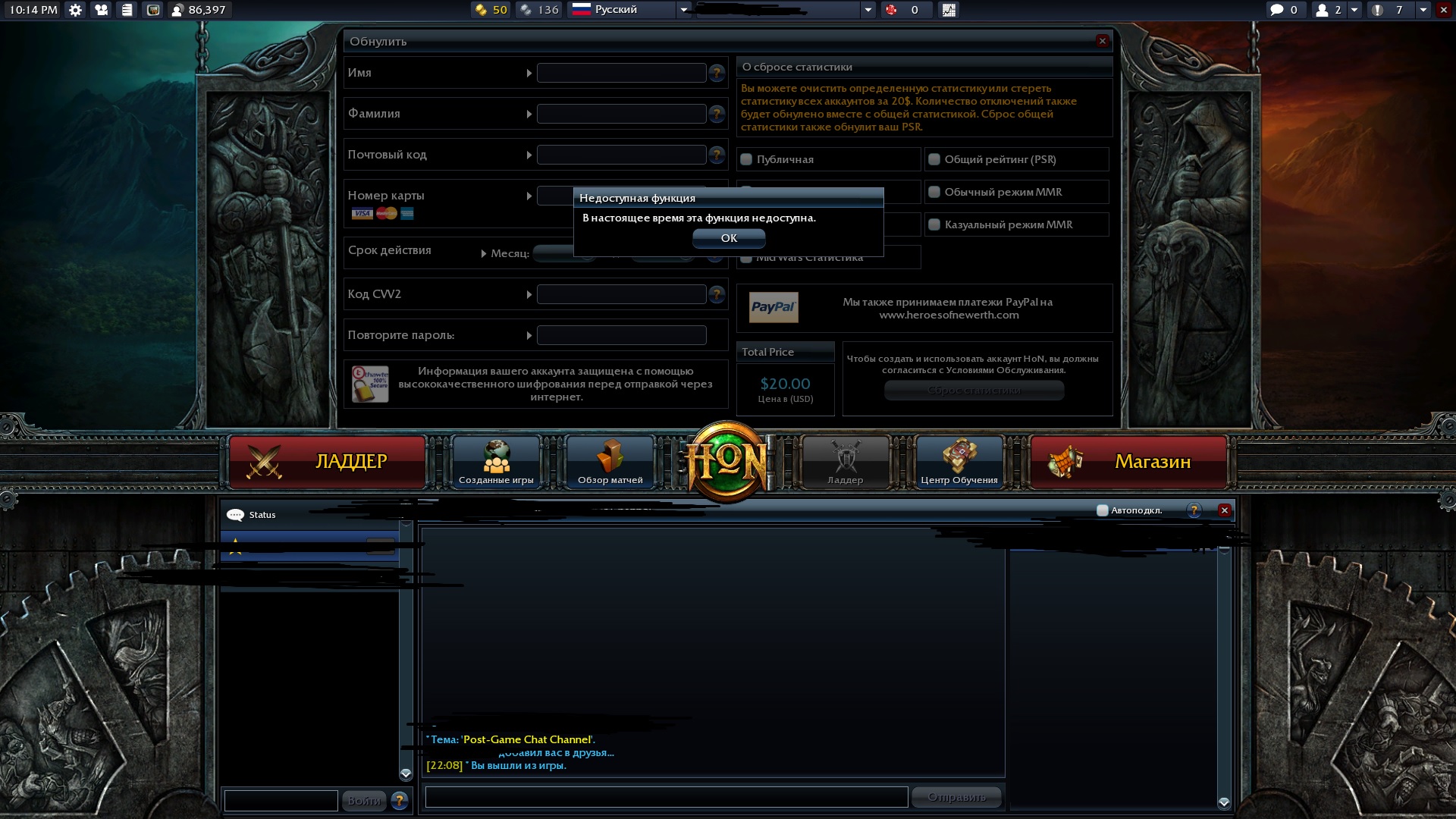The width and height of the screenshot is (1456, 819).
Task: Click the grid icon next to token counter
Action: point(949,10)
